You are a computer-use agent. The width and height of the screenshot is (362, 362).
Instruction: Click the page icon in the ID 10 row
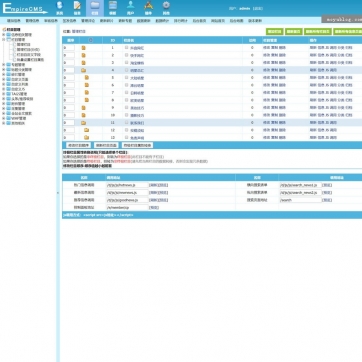coord(84,115)
